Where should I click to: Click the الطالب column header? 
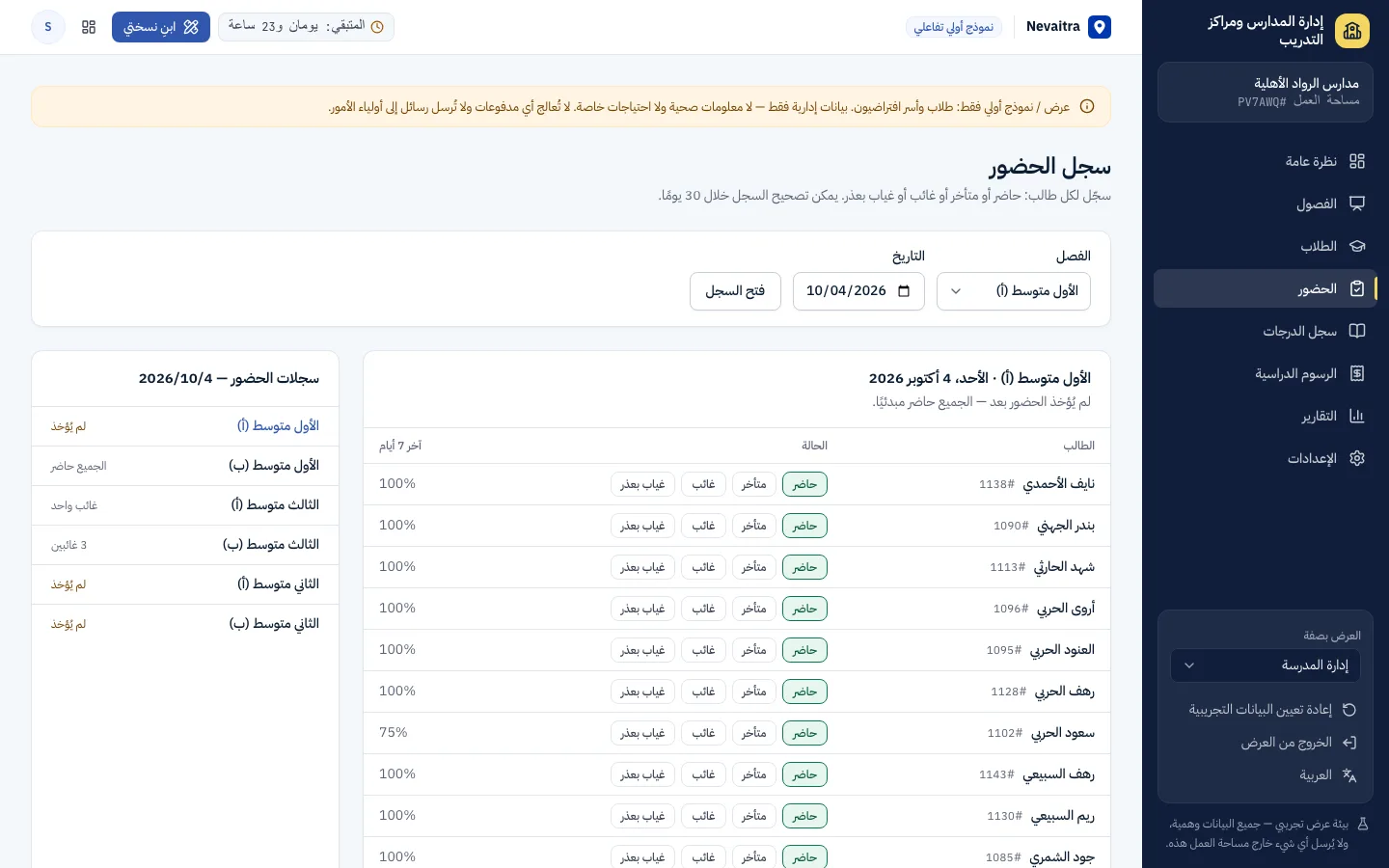click(1078, 446)
